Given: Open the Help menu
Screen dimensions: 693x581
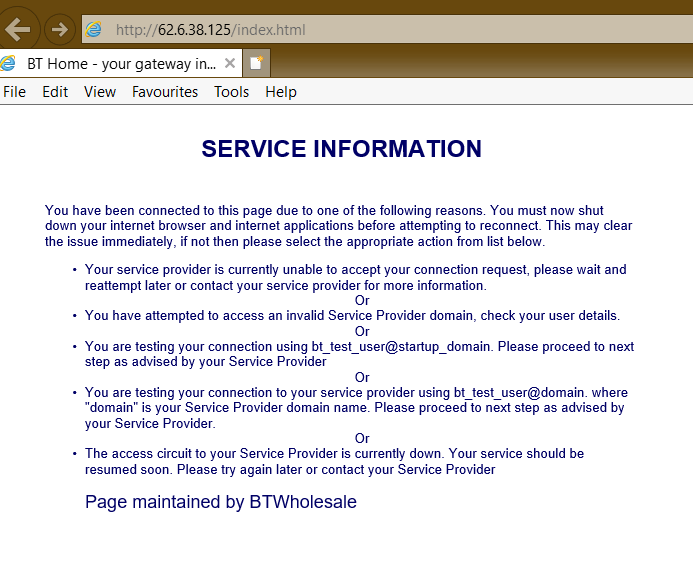Looking at the screenshot, I should click(281, 92).
